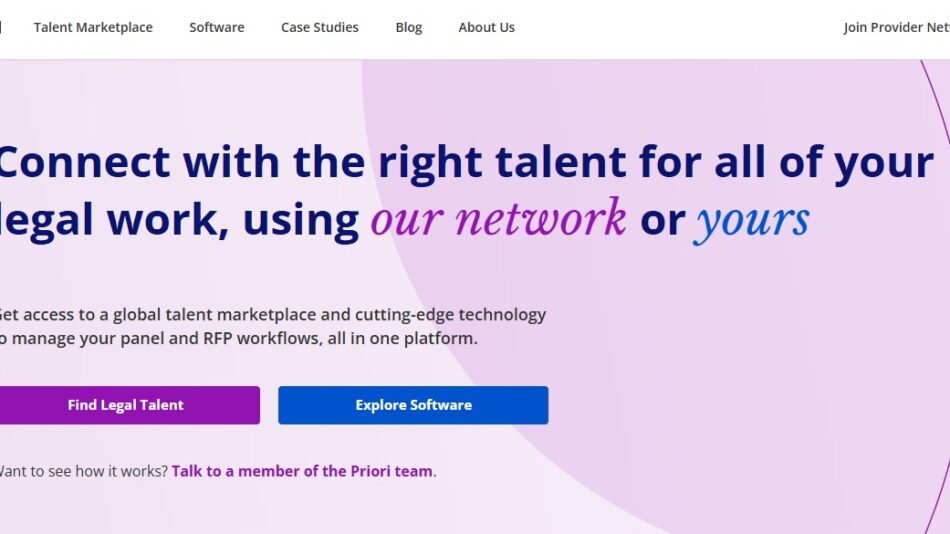The image size is (950, 534).
Task: Open the Blog nav link
Action: click(x=409, y=28)
